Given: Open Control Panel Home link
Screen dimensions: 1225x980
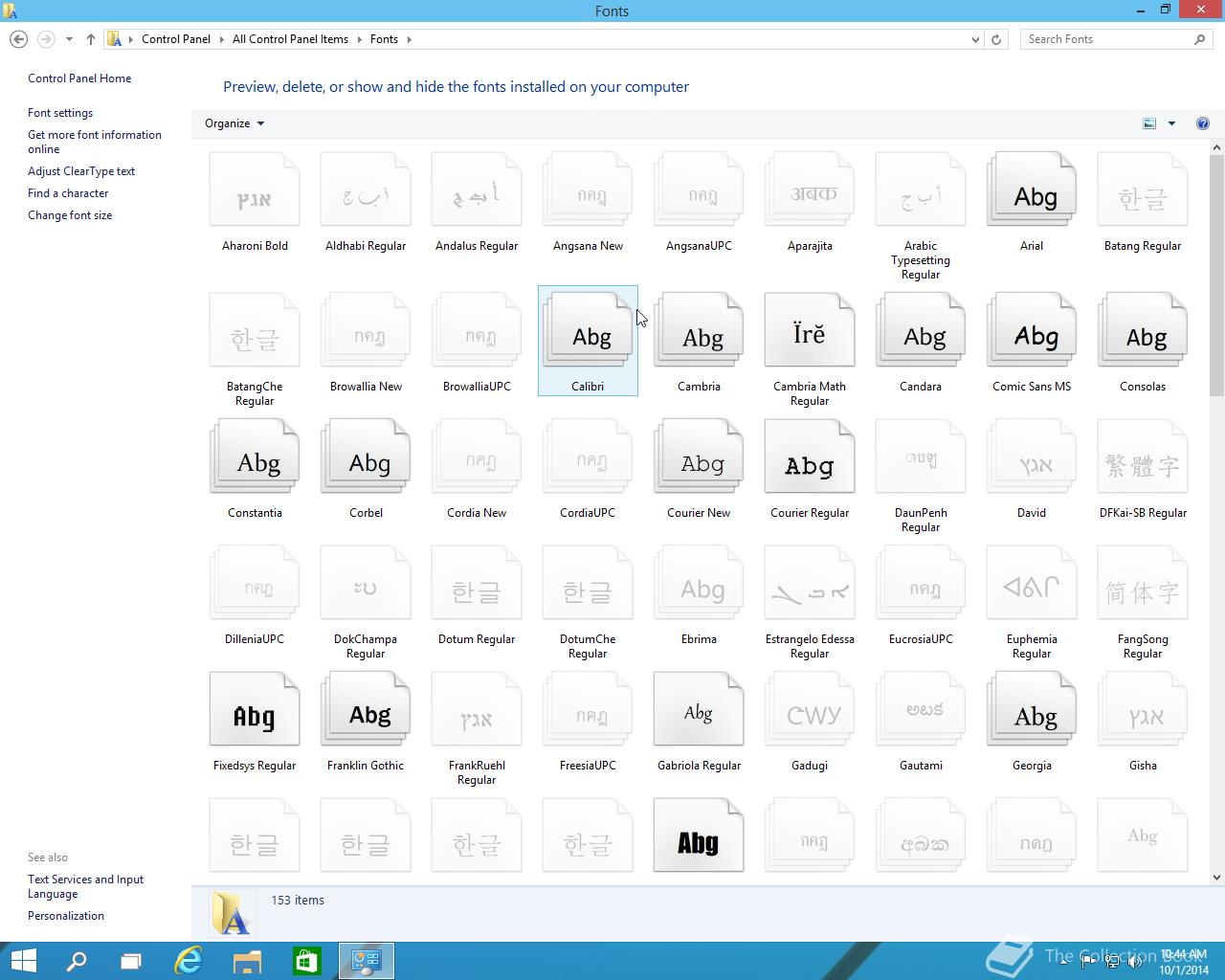Looking at the screenshot, I should click(79, 78).
